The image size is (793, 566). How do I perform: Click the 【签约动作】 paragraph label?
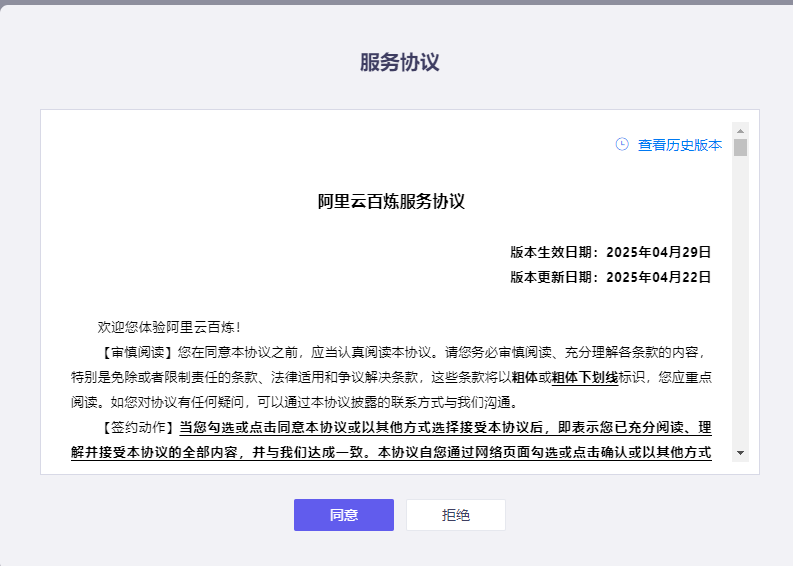[x=137, y=428]
